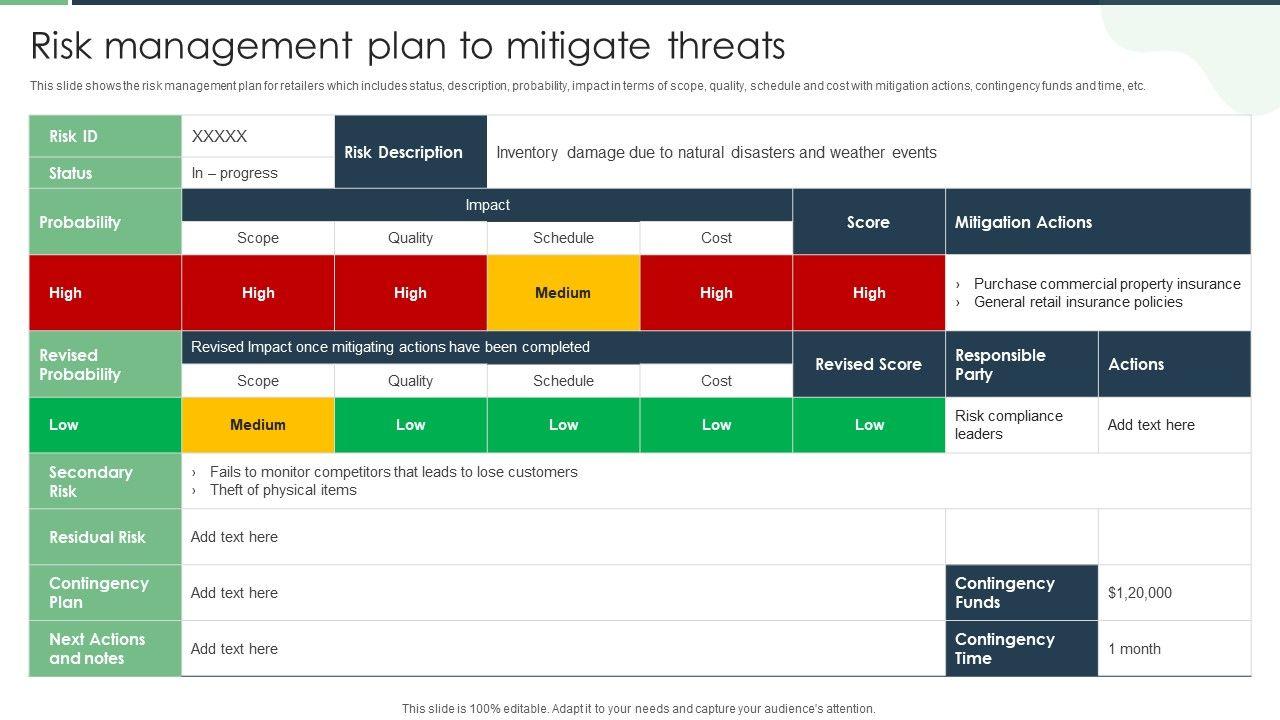This screenshot has height=720, width=1280.
Task: Select the '1 month' contingency time value
Action: click(1134, 649)
